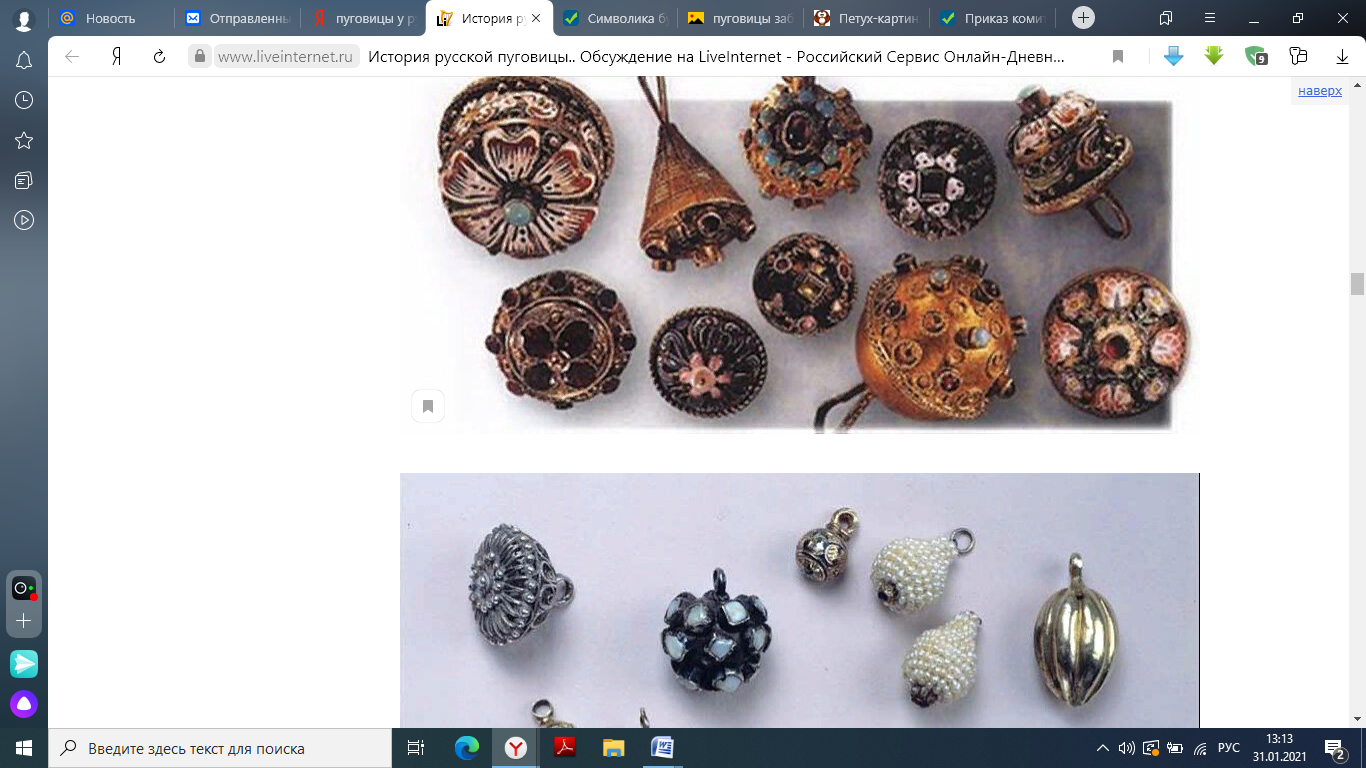Click the volume icon in the system tray
This screenshot has width=1366, height=768.
[1127, 748]
